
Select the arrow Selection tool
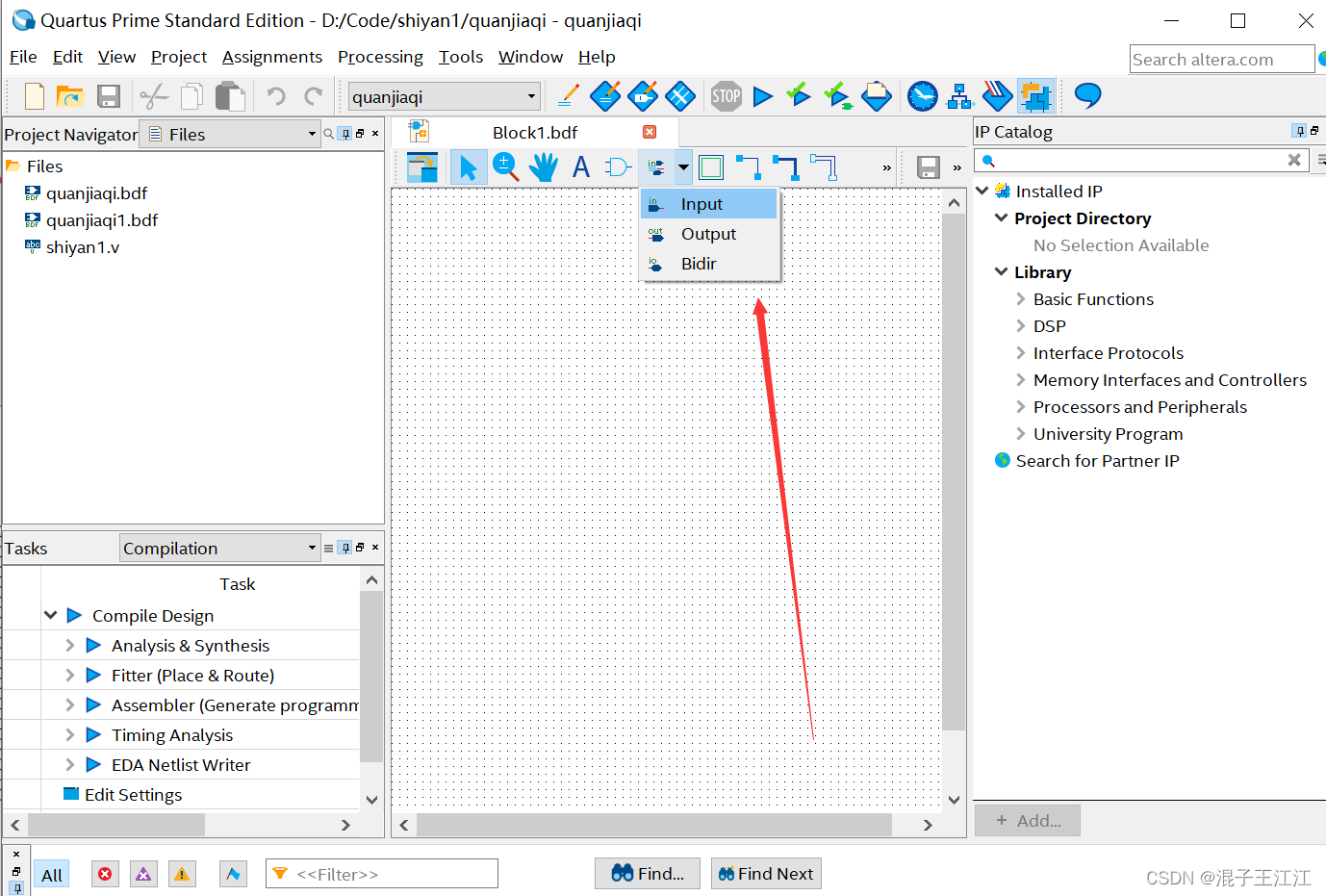pyautogui.click(x=468, y=167)
